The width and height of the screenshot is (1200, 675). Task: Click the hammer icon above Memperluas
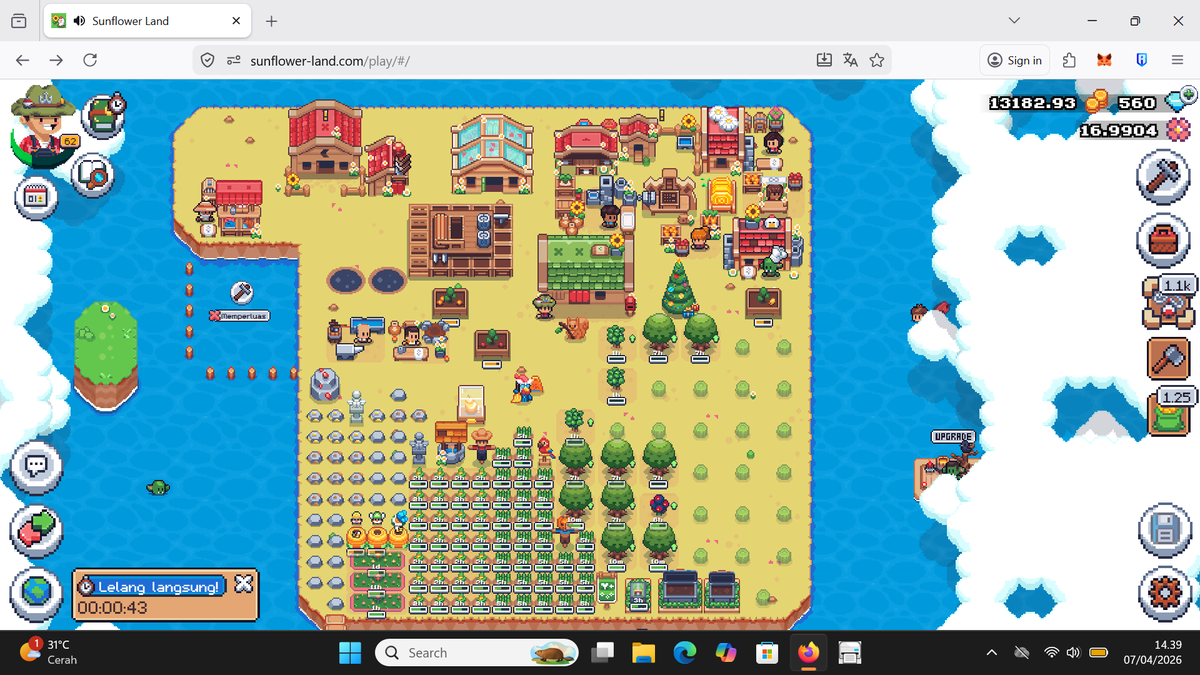[x=241, y=292]
